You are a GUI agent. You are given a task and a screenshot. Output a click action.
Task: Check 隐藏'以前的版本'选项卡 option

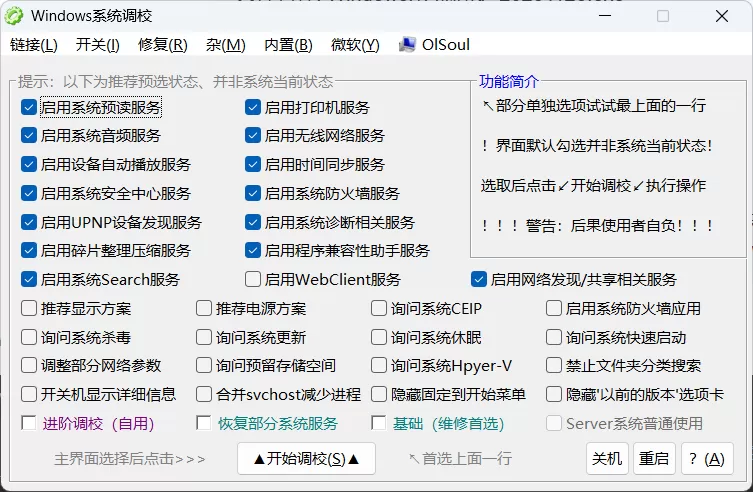pyautogui.click(x=554, y=395)
